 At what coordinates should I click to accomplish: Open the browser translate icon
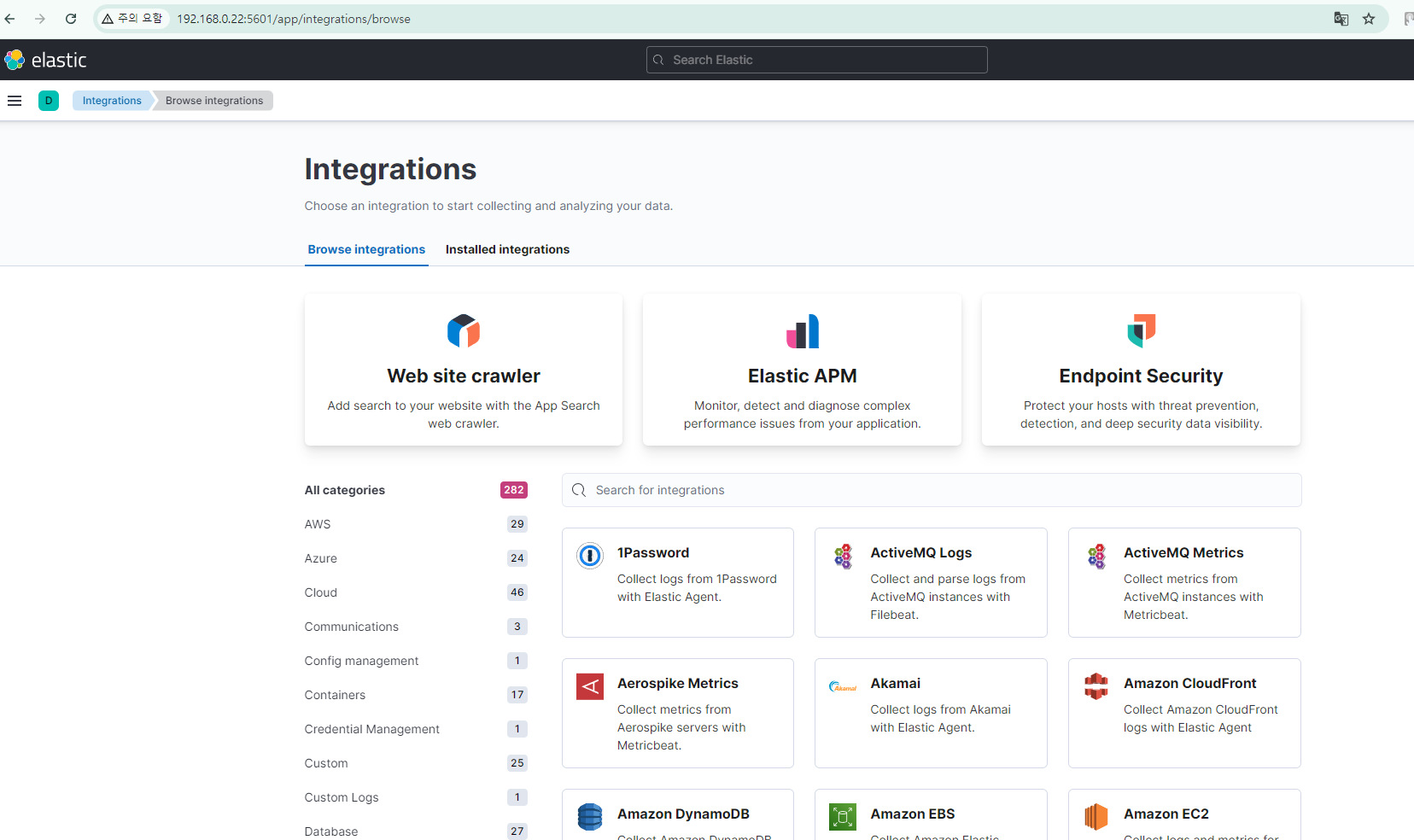[1341, 19]
